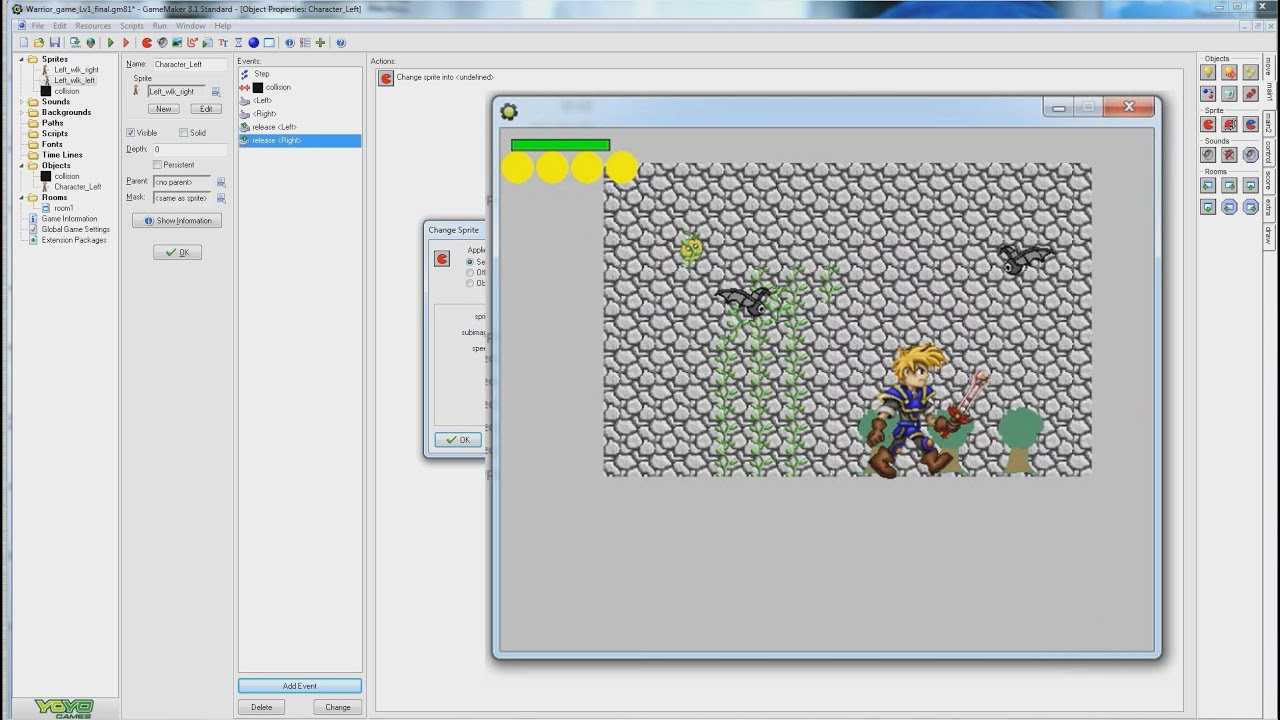Create standalone executable toolbar icon
The height and width of the screenshot is (720, 1280).
coord(75,43)
